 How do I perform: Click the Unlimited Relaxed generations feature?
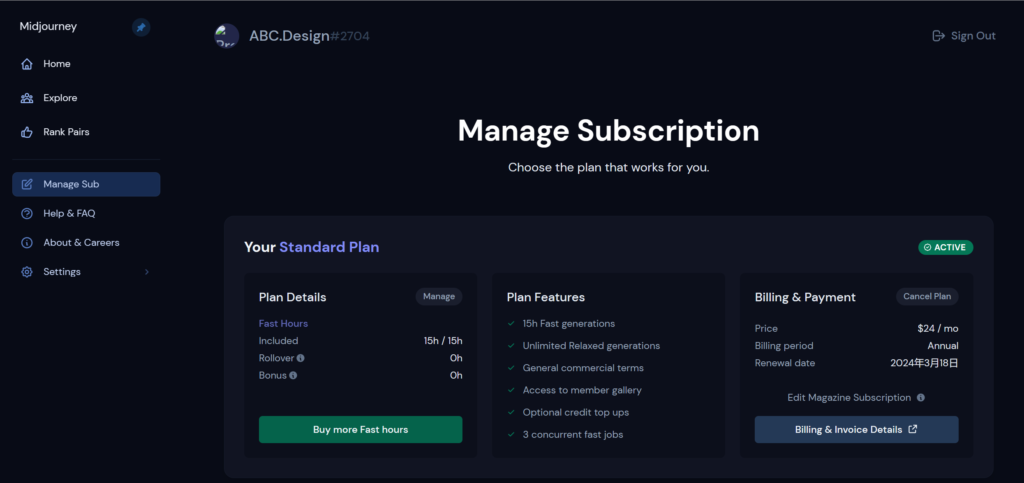coord(591,346)
